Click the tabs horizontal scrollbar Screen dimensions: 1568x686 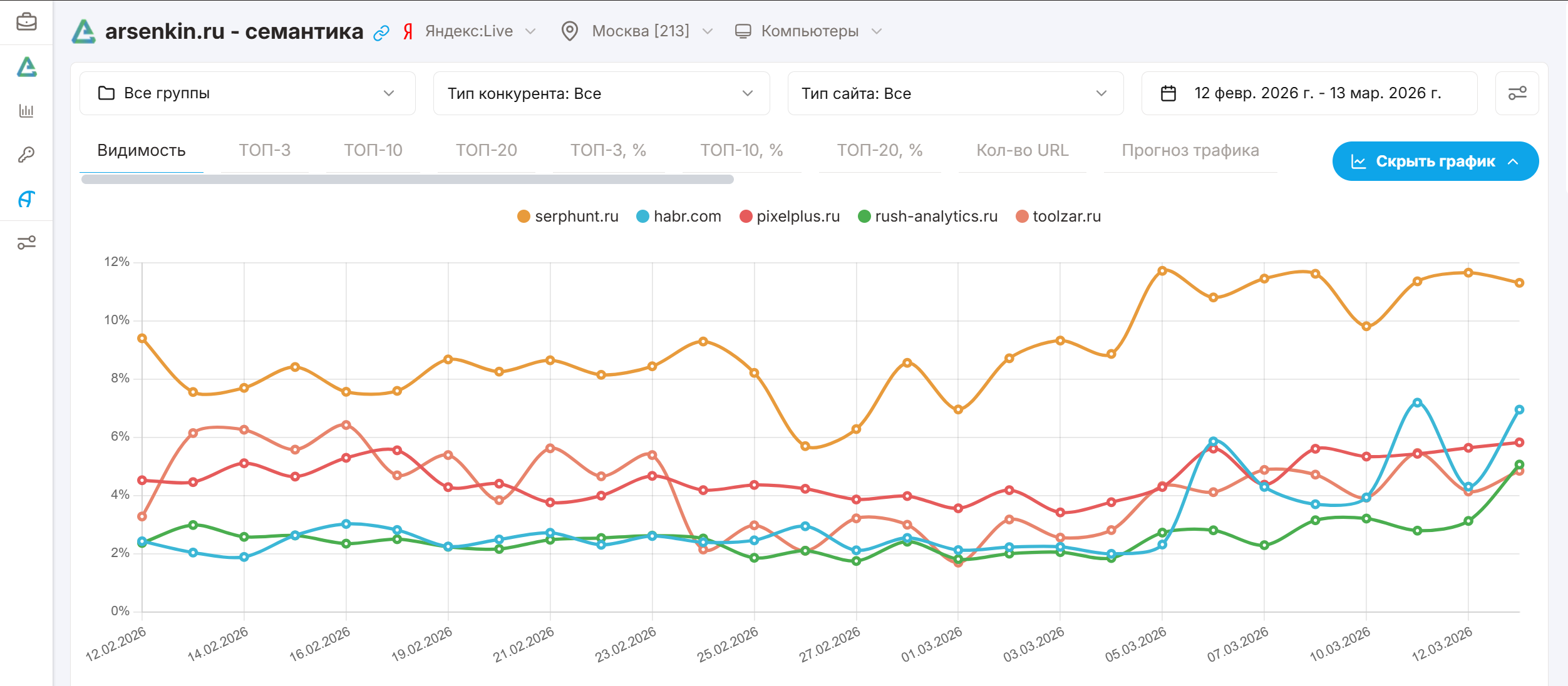point(407,180)
